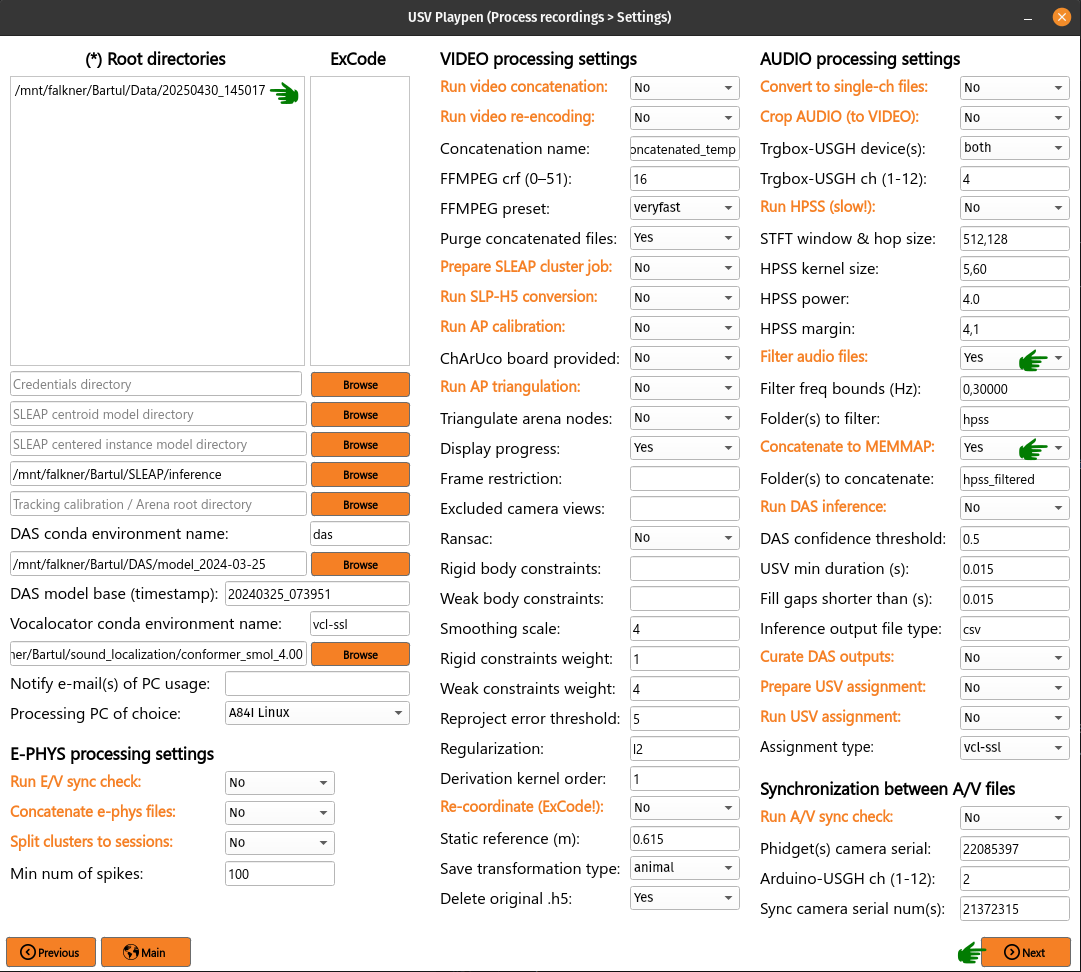Viewport: 1081px width, 972px height.
Task: Return to Main with the globe button
Action: 145,952
